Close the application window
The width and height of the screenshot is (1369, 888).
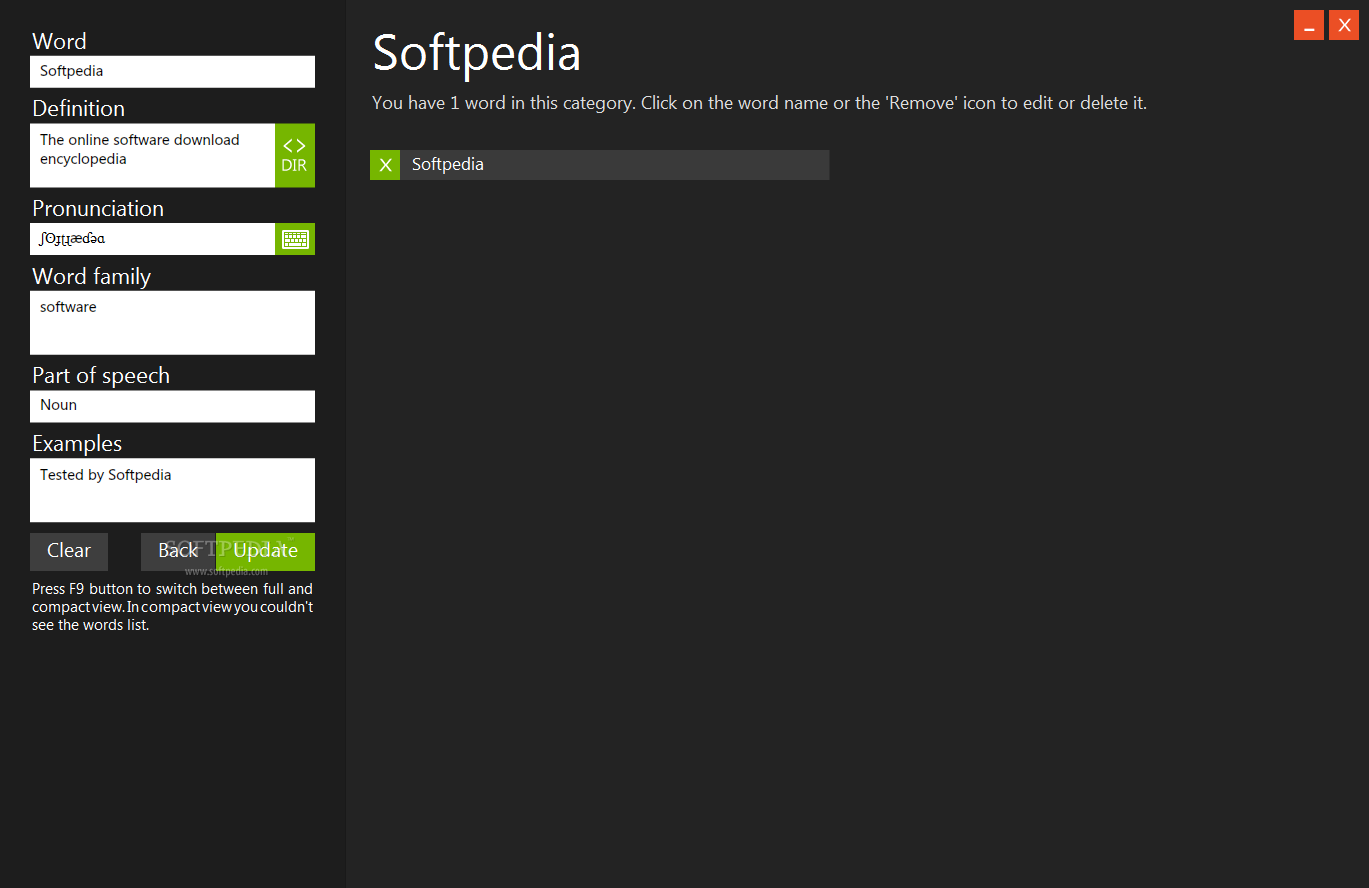pos(1344,25)
